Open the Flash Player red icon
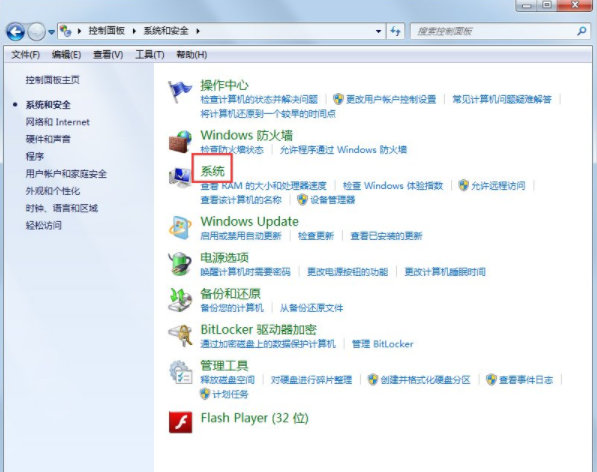Screen dimensions: 597x472 tap(180, 422)
